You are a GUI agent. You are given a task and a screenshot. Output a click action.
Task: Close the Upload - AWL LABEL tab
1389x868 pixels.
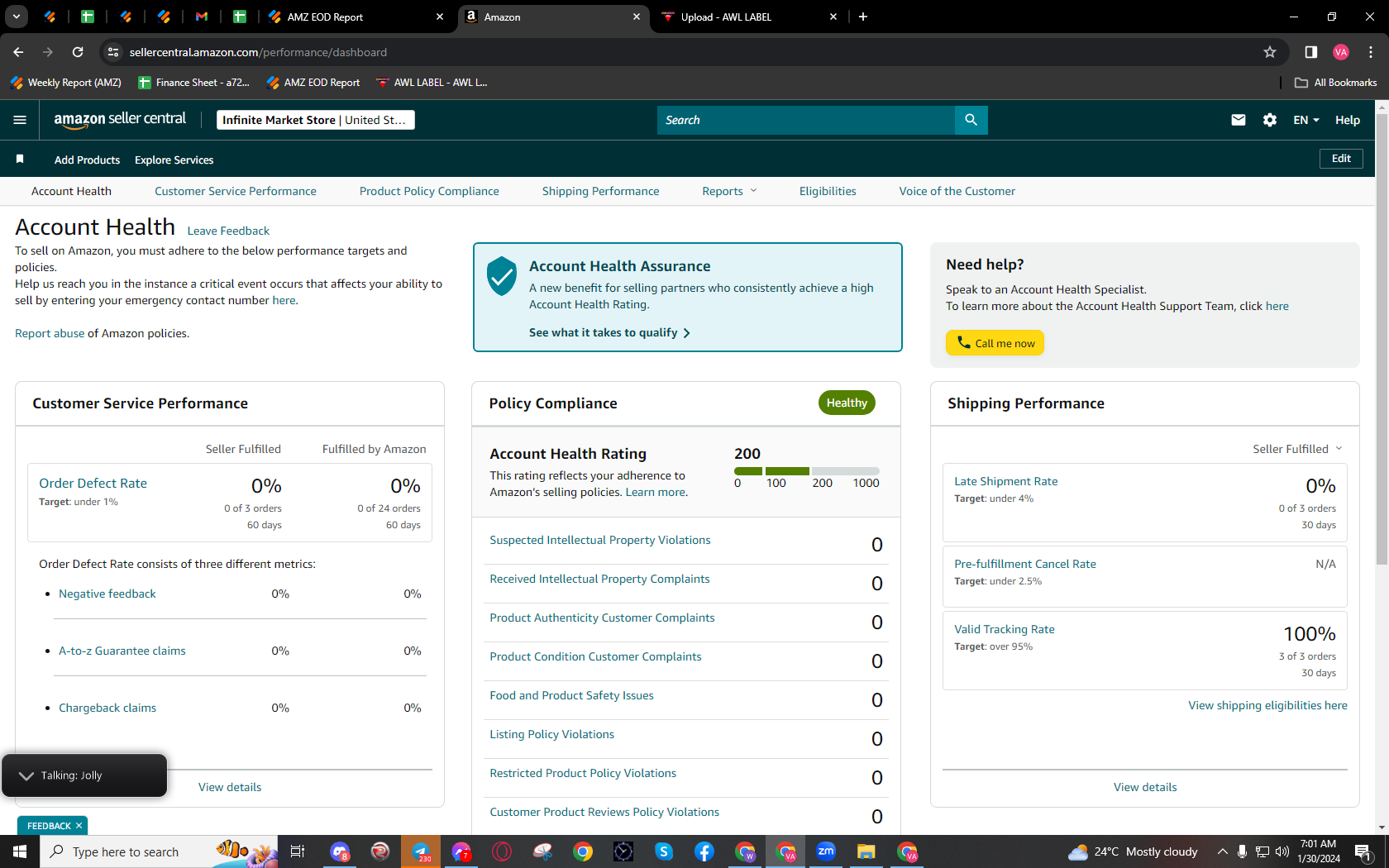coord(833,17)
